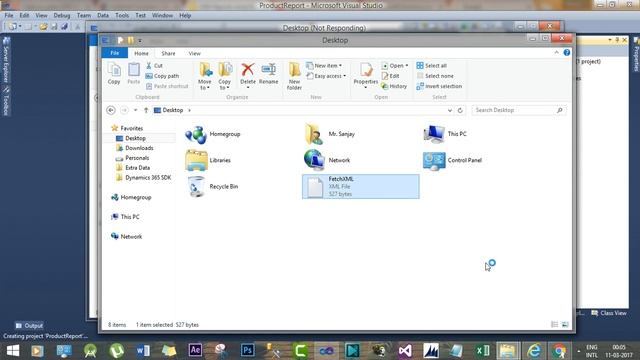Switch to the View ribbon tab
This screenshot has width=640, height=360.
pyautogui.click(x=194, y=53)
